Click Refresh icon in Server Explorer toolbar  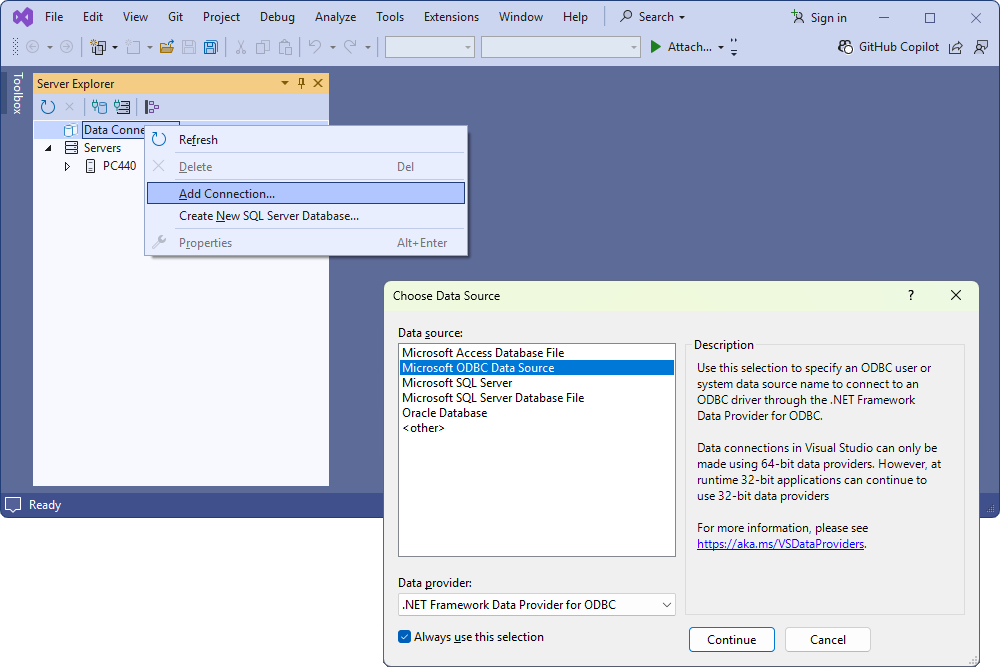coord(47,106)
